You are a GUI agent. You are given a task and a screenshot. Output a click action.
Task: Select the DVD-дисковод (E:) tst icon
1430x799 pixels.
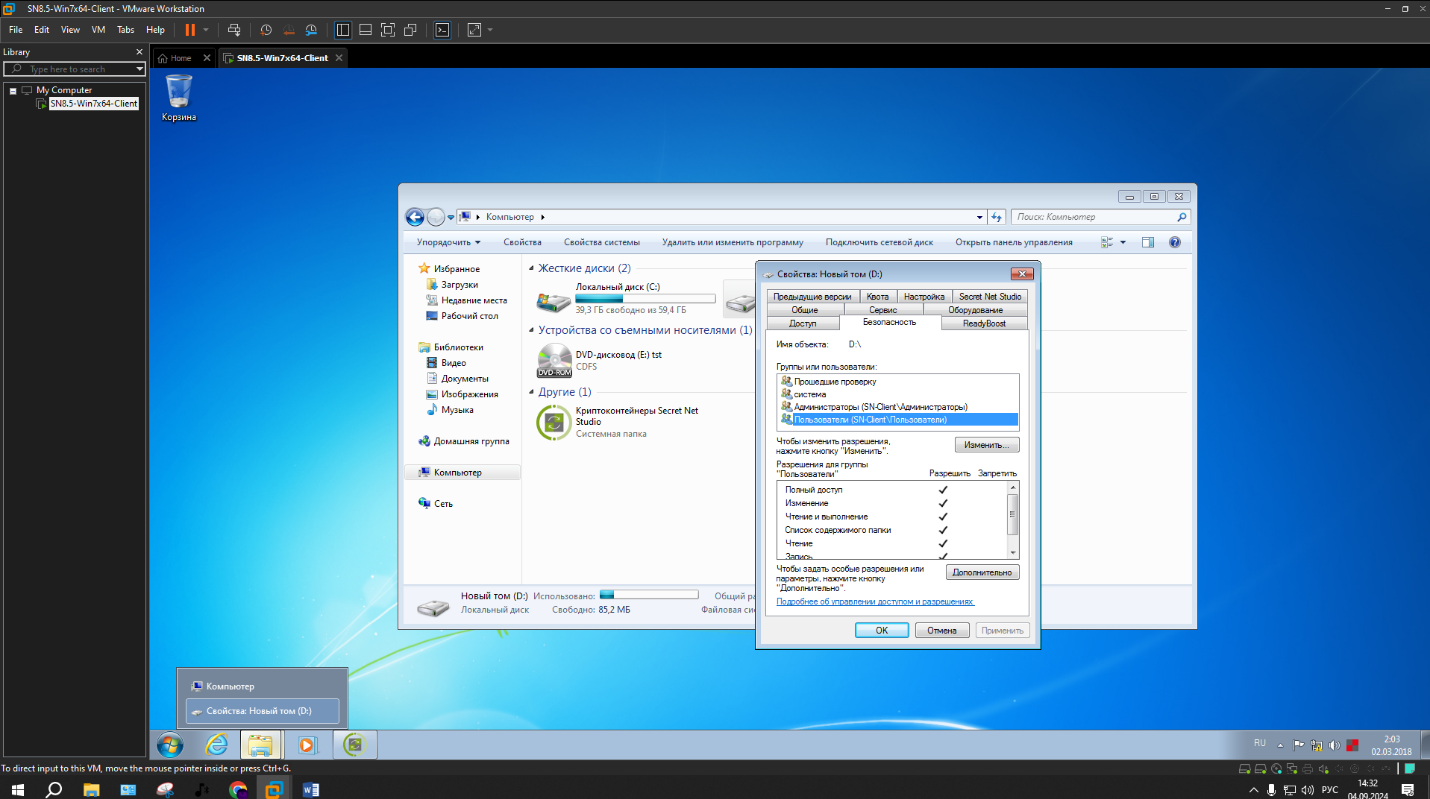click(554, 361)
